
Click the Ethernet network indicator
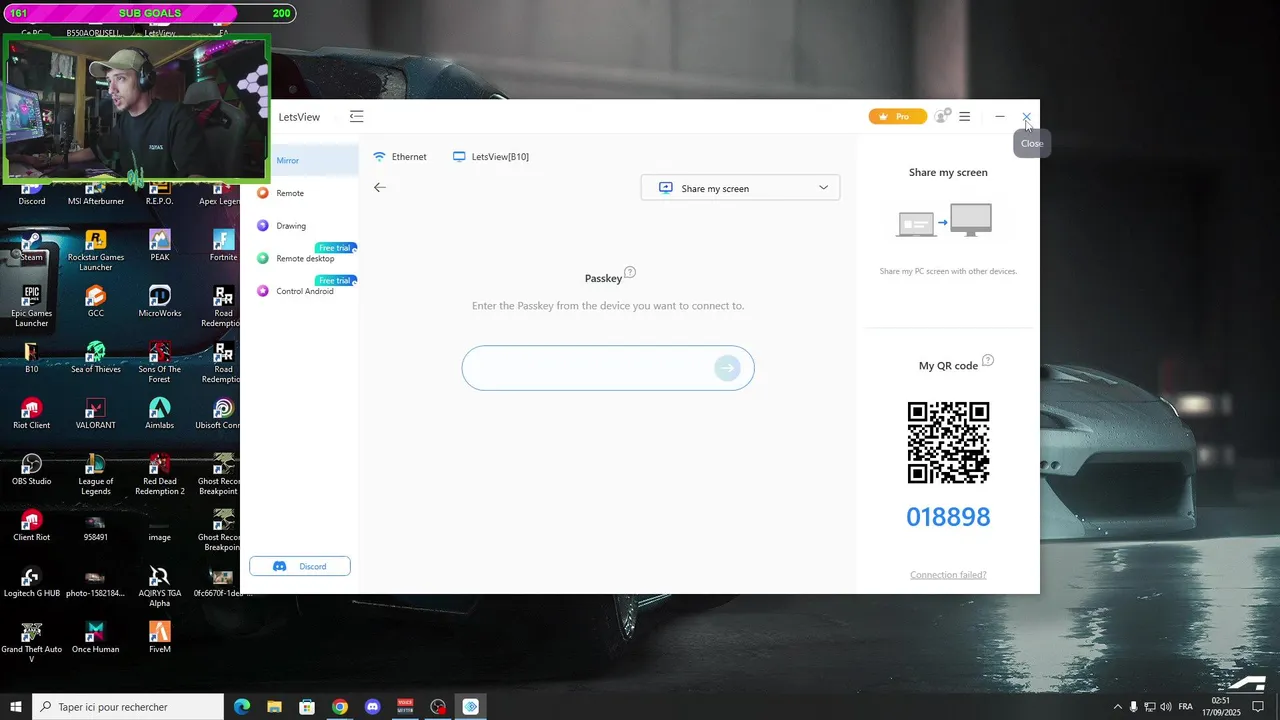click(x=400, y=157)
